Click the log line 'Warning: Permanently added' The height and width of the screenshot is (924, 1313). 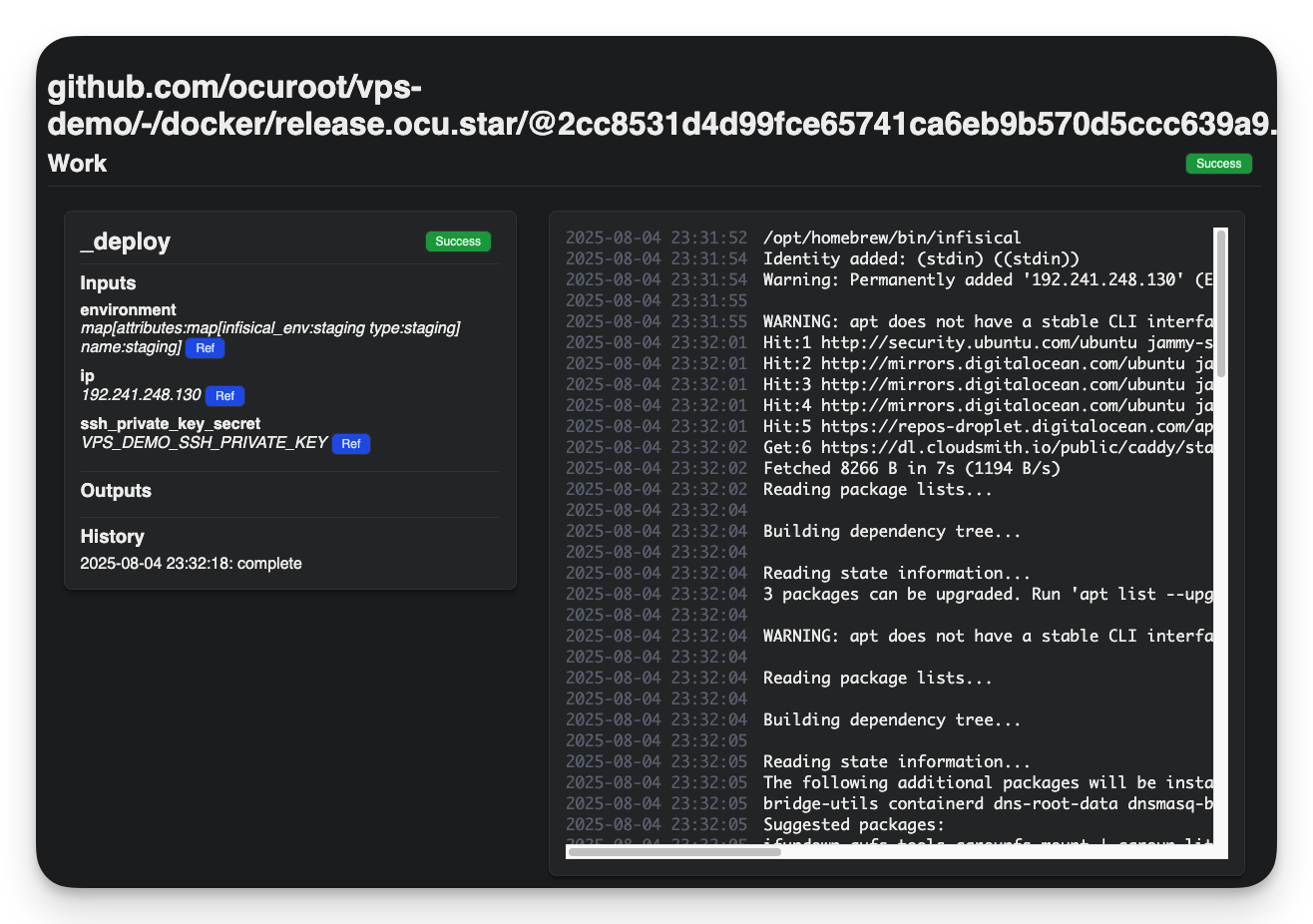(x=988, y=279)
